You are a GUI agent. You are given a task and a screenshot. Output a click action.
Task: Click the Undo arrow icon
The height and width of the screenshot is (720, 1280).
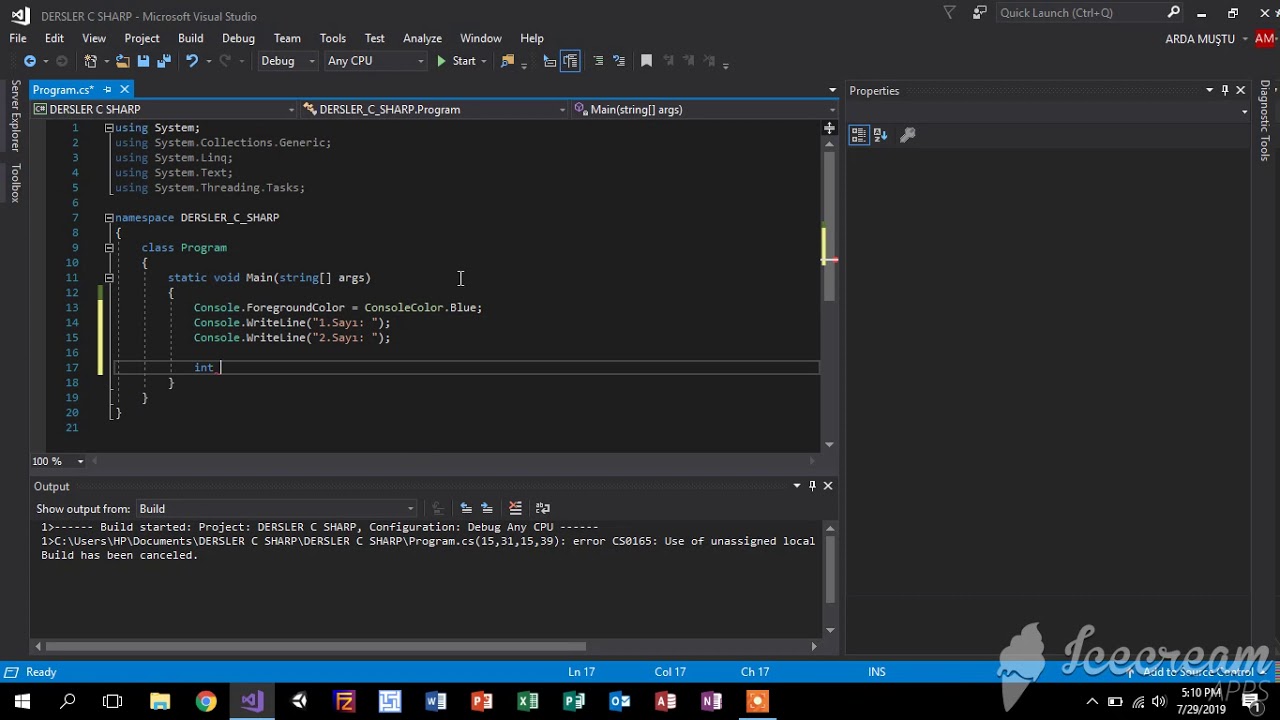[191, 61]
